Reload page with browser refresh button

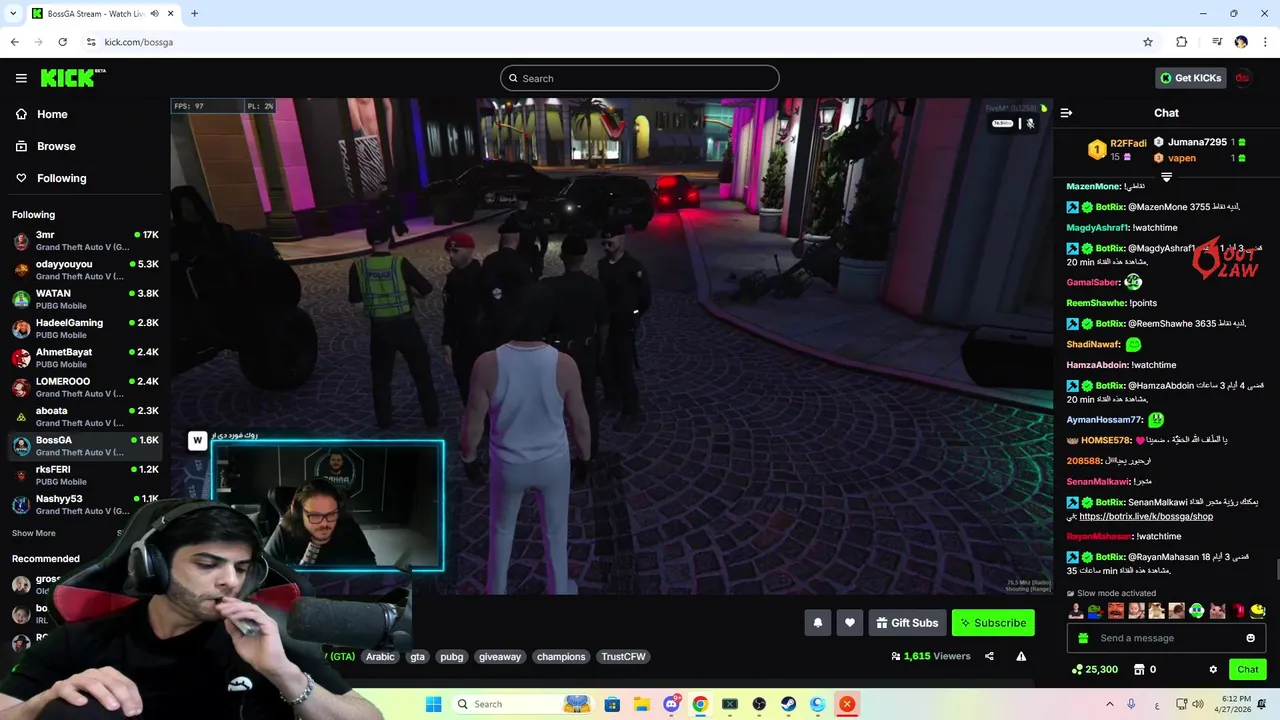click(x=62, y=42)
